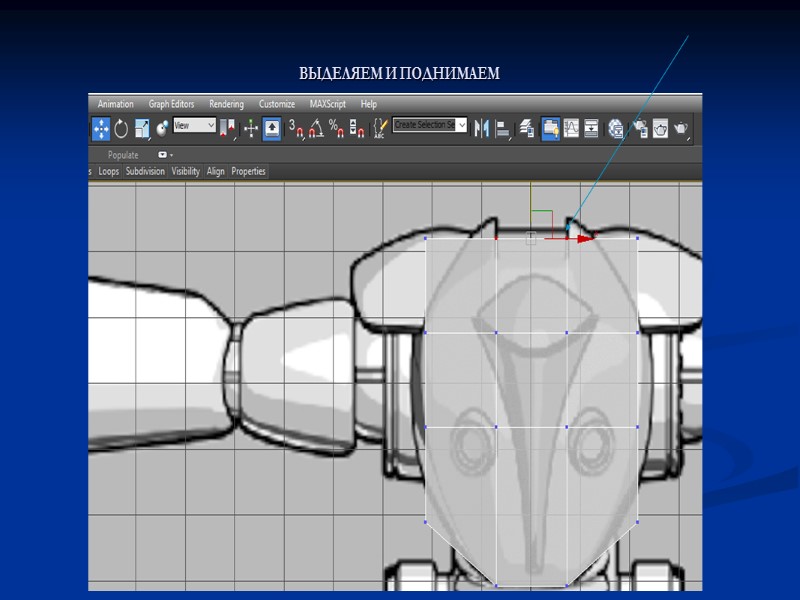The image size is (800, 600).
Task: Click the Mirror tool icon
Action: (x=481, y=128)
